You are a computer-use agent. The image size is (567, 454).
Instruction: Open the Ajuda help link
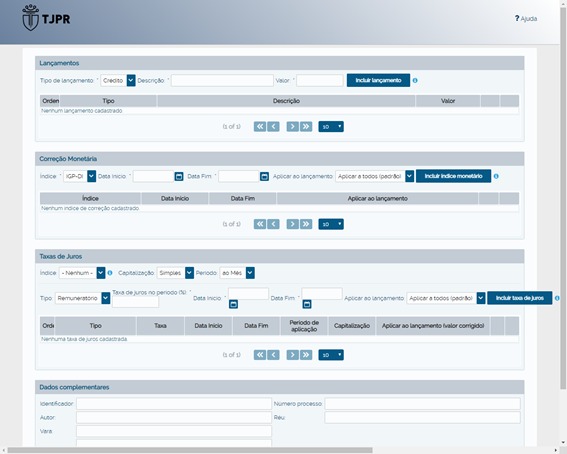pyautogui.click(x=526, y=18)
